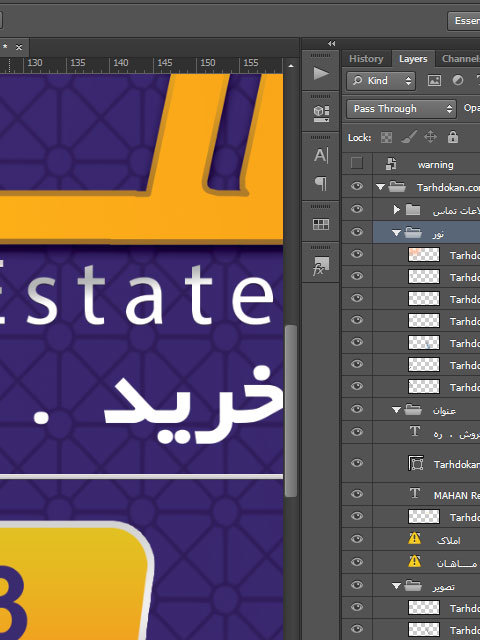Select the ماهان layer name
Image resolution: width=480 pixels, height=640 pixels.
[456, 564]
